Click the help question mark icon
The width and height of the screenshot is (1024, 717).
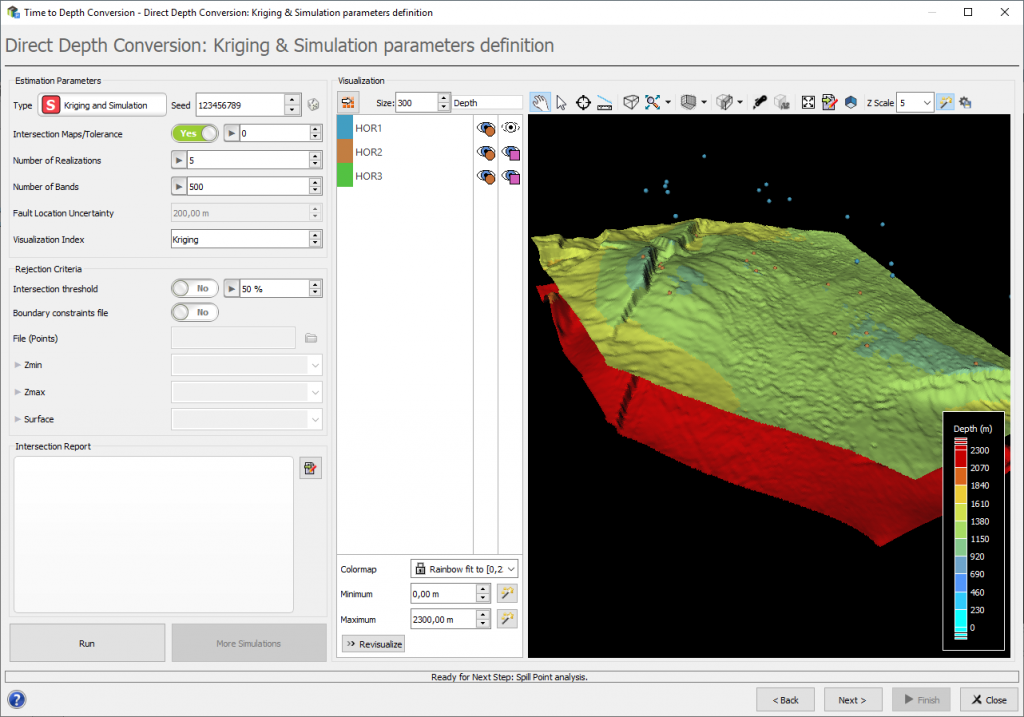point(17,699)
